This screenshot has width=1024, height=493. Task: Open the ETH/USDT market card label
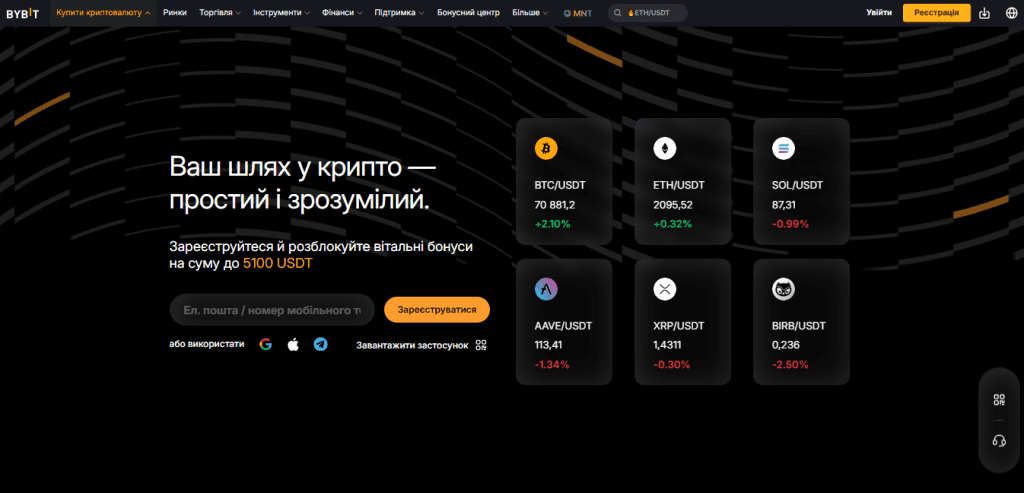tap(679, 185)
